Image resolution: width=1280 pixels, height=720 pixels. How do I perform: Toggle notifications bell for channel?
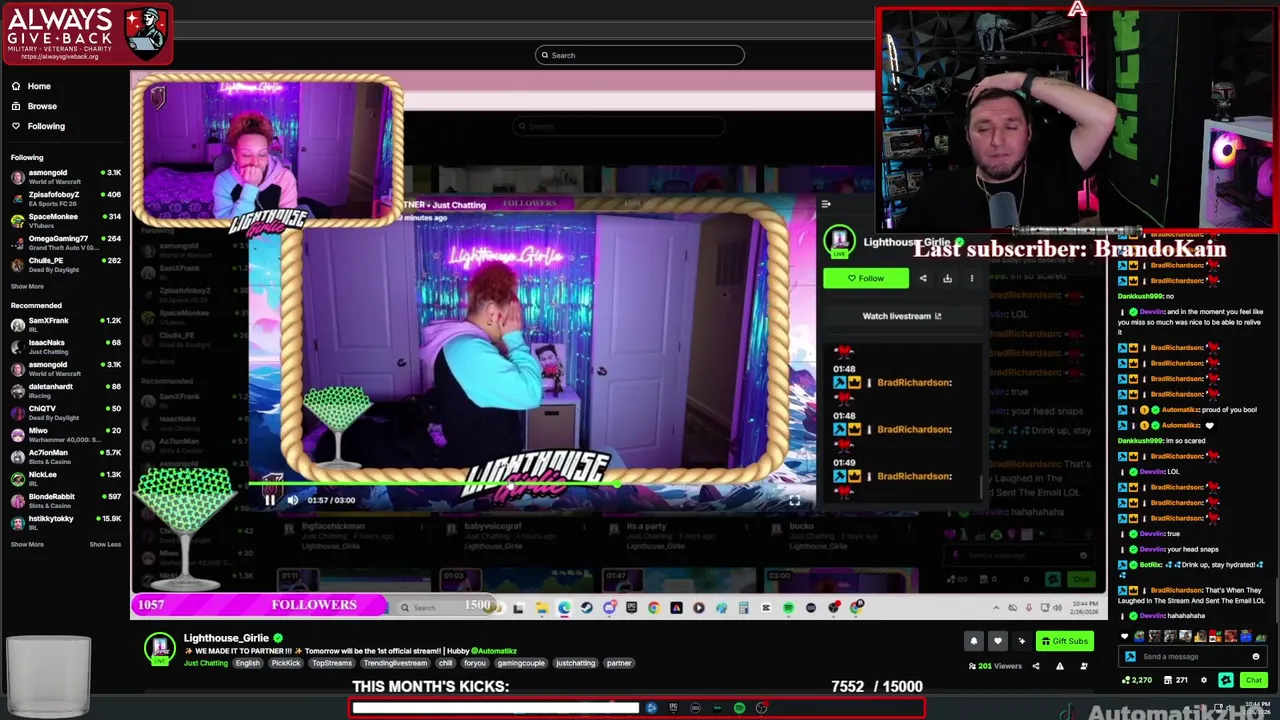(974, 641)
